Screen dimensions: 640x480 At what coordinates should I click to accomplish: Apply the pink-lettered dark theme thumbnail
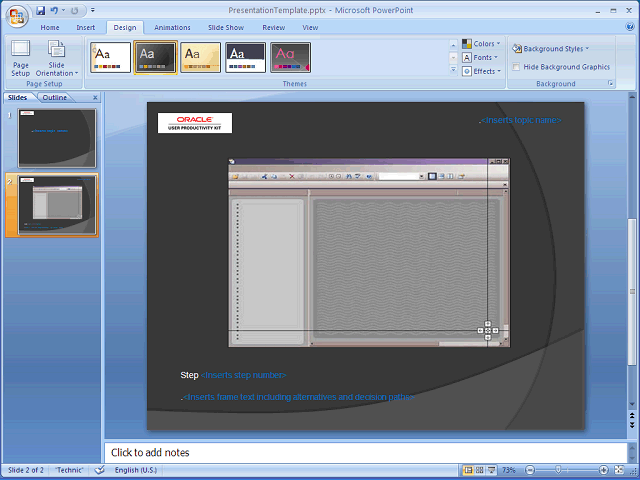point(290,57)
